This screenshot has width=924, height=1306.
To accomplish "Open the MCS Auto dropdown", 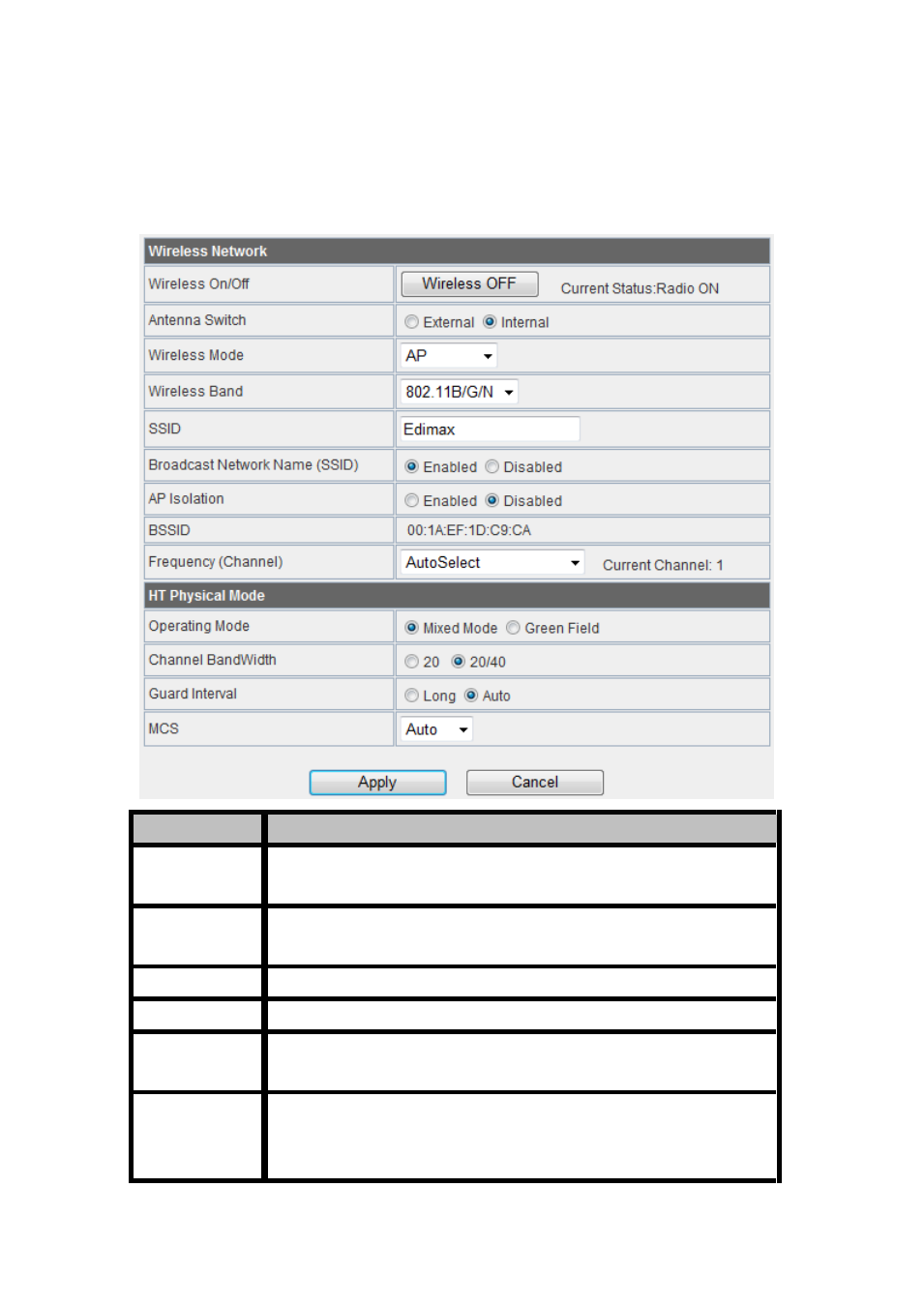I will tap(436, 729).
